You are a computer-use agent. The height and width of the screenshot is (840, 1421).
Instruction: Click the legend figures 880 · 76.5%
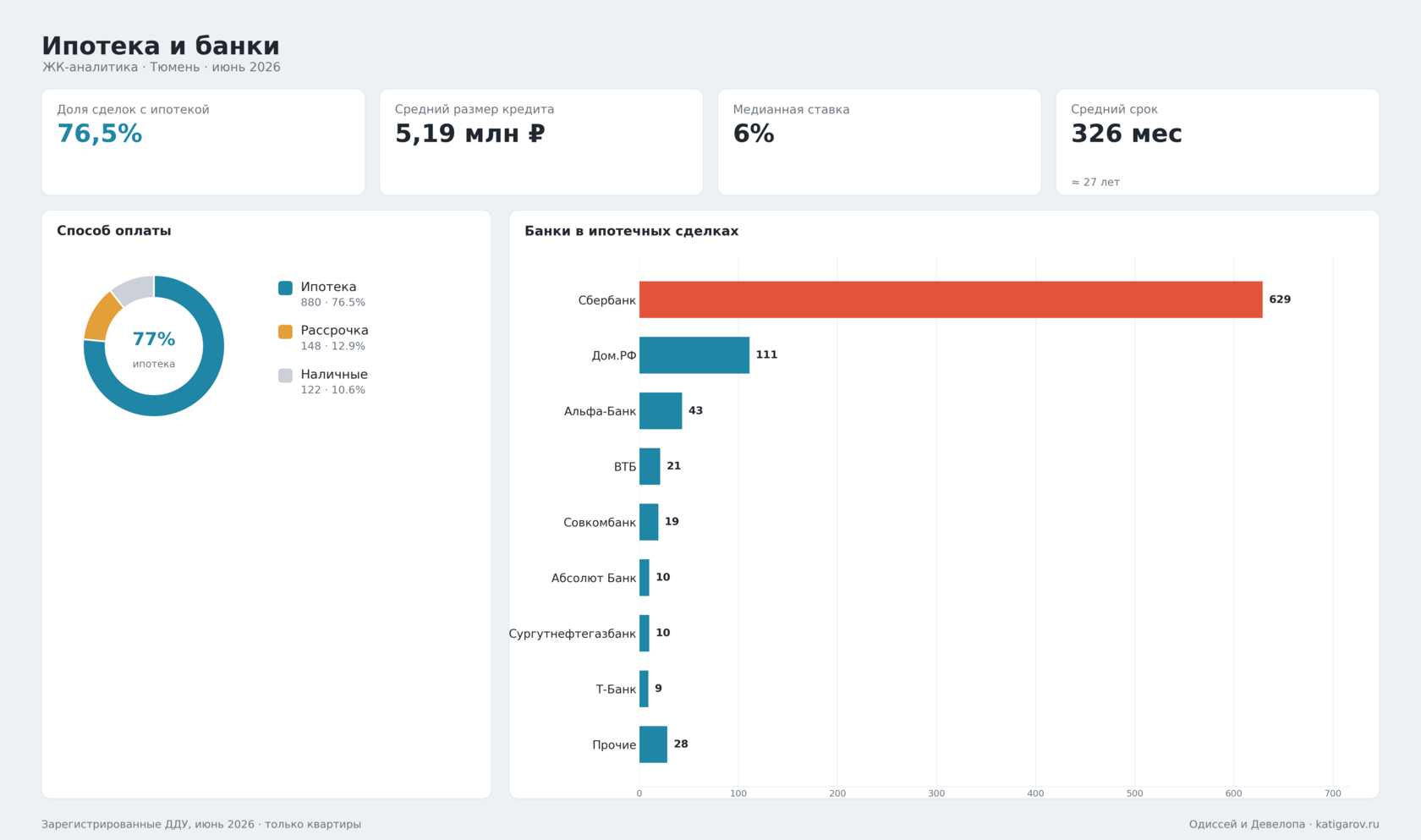[333, 303]
